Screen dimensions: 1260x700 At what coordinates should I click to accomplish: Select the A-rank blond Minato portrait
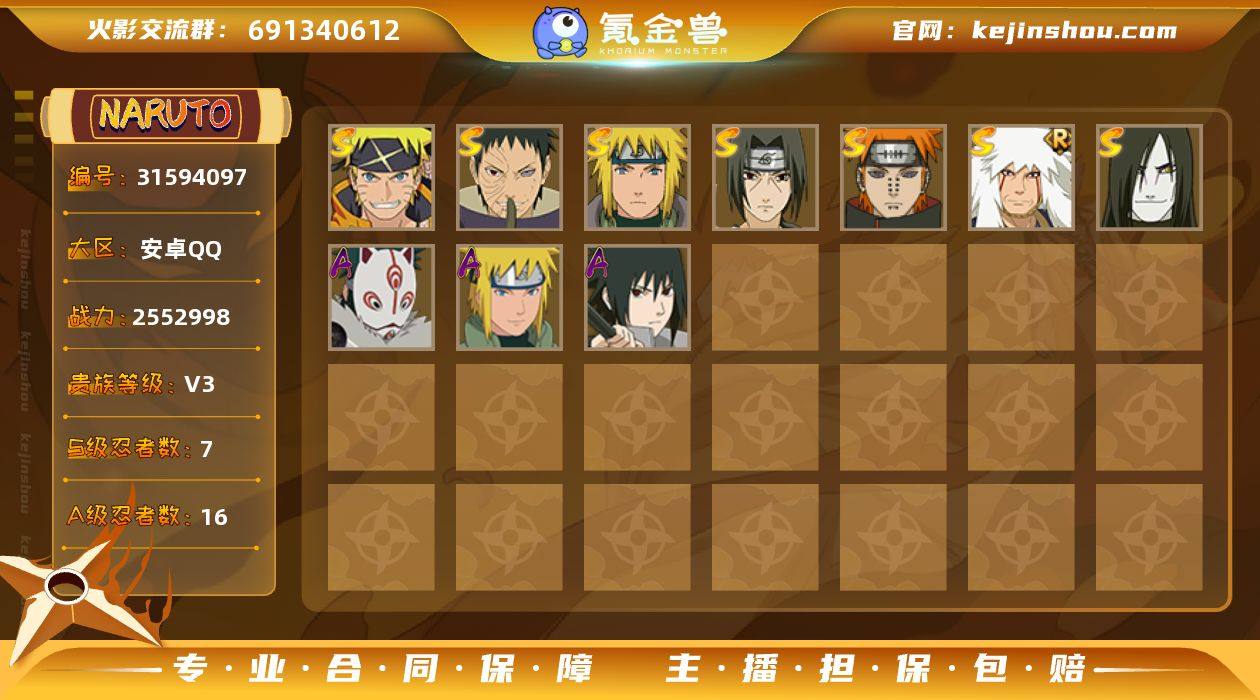tap(509, 297)
